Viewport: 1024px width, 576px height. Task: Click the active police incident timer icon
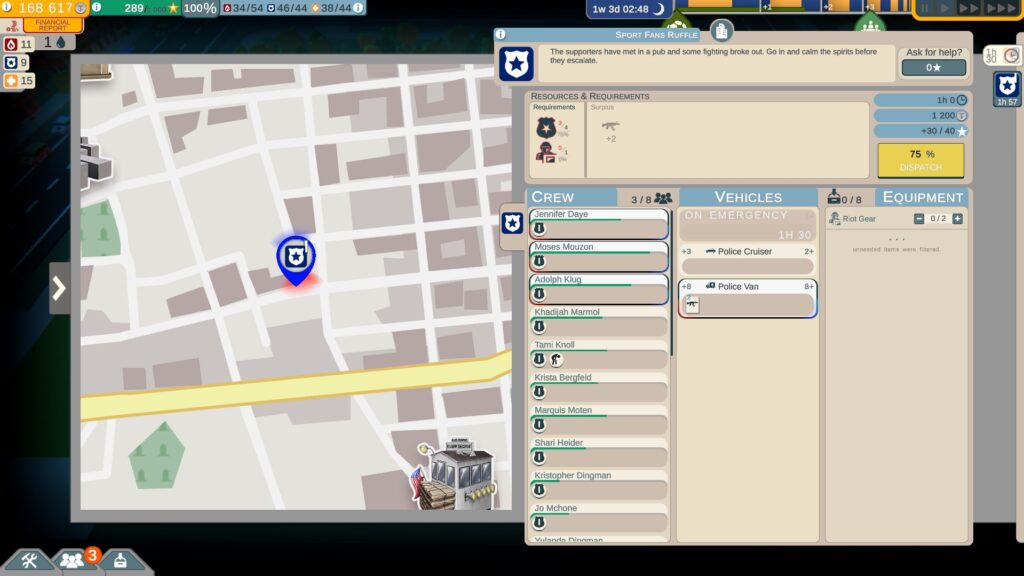click(x=1006, y=88)
